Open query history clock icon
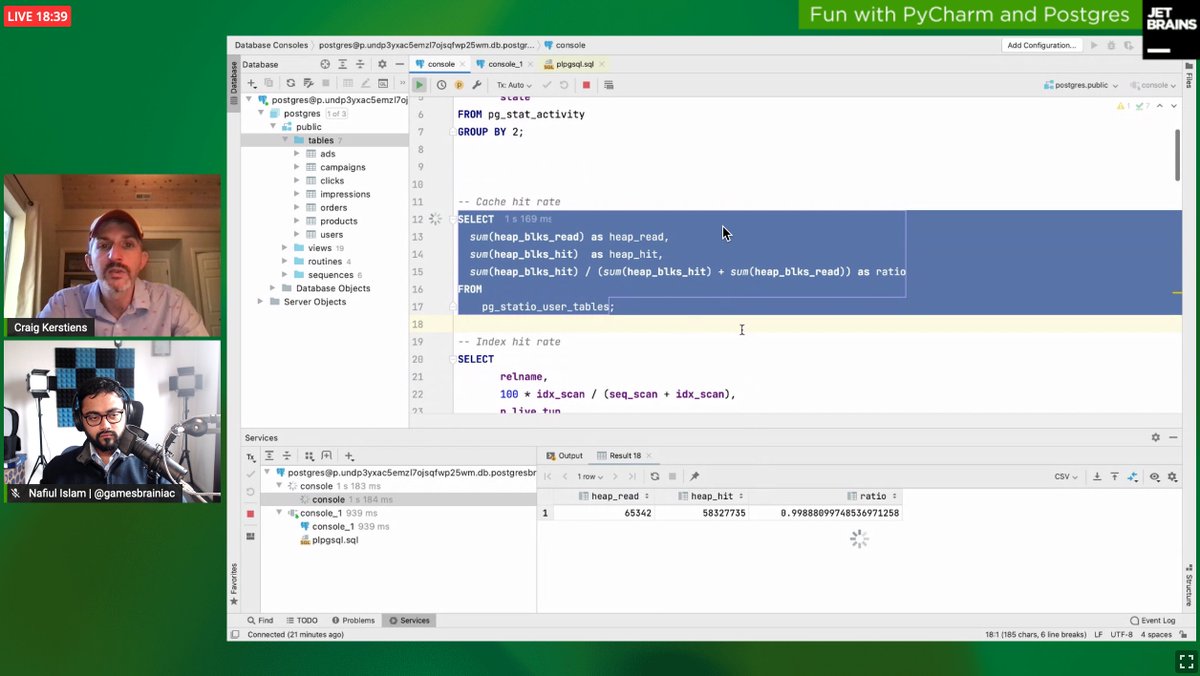 pyautogui.click(x=441, y=85)
